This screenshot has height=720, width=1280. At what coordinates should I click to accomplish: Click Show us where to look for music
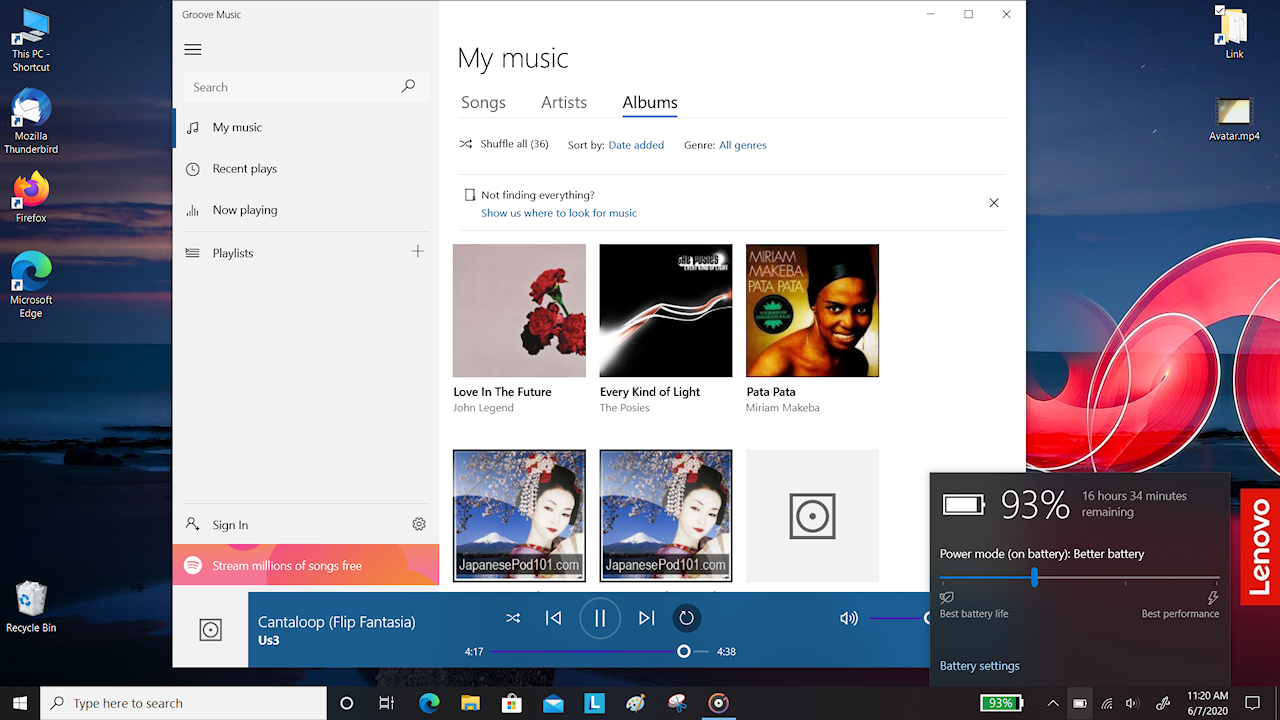(x=559, y=213)
